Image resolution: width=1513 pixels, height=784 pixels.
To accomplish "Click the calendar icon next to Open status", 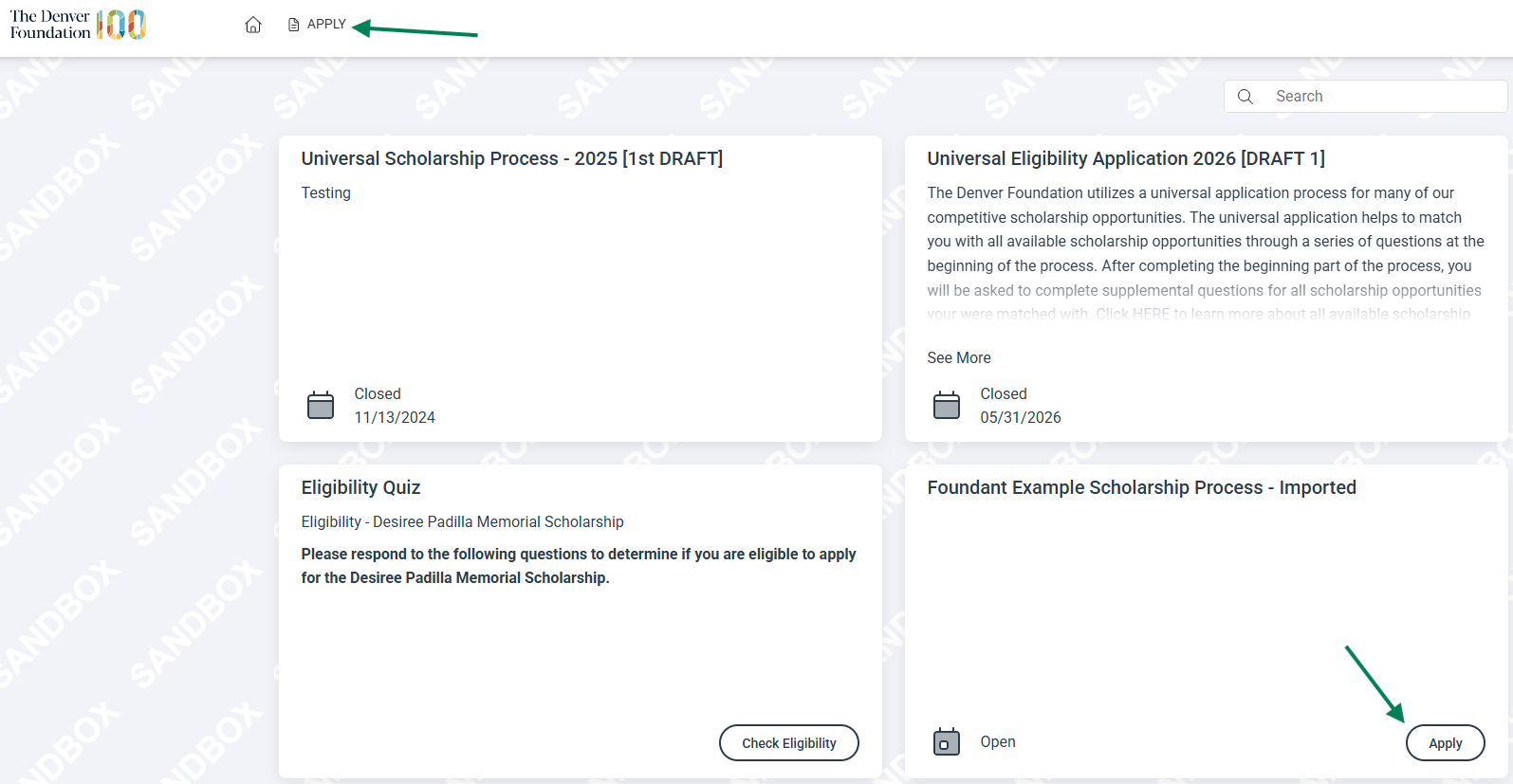I will coord(947,741).
